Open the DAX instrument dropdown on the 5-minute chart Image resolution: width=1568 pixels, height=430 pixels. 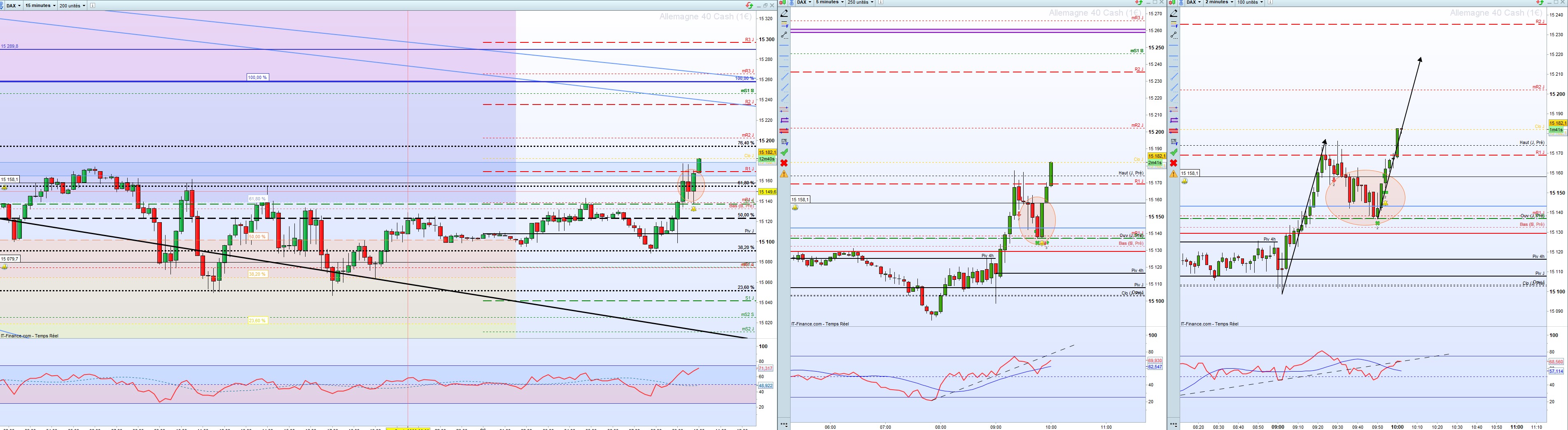(x=804, y=2)
